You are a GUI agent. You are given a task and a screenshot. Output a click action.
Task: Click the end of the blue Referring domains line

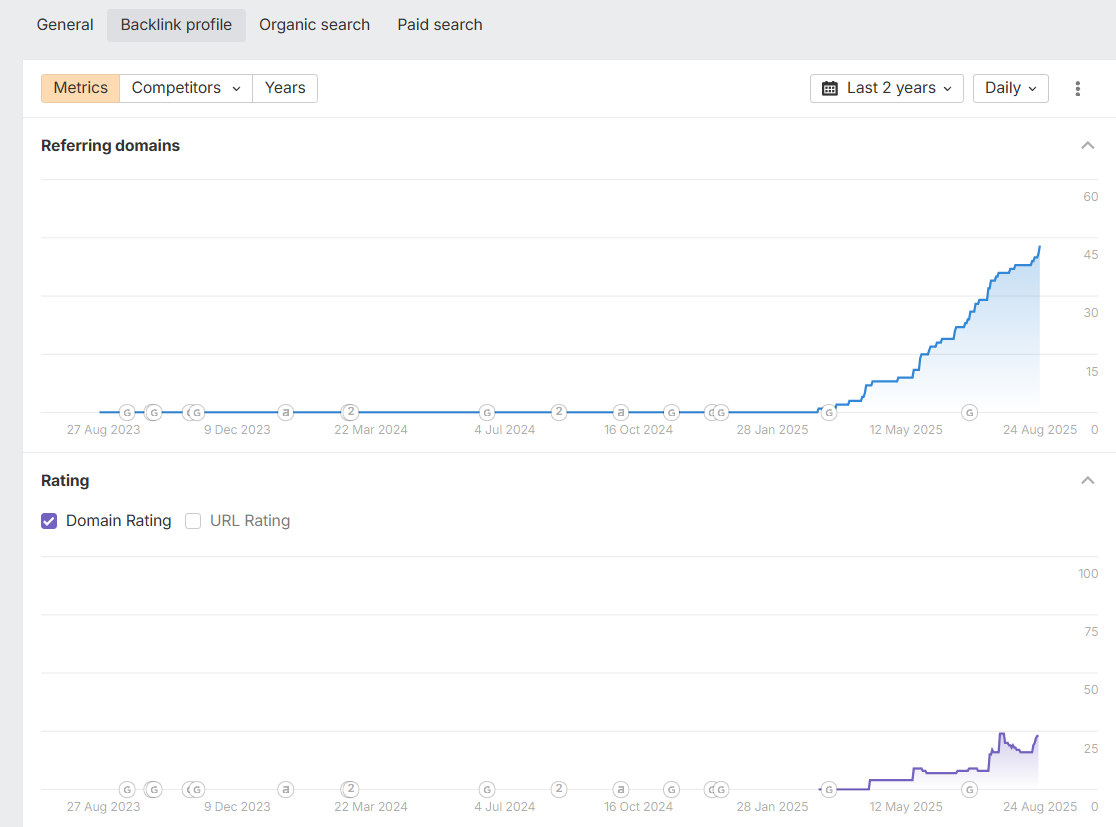1040,247
